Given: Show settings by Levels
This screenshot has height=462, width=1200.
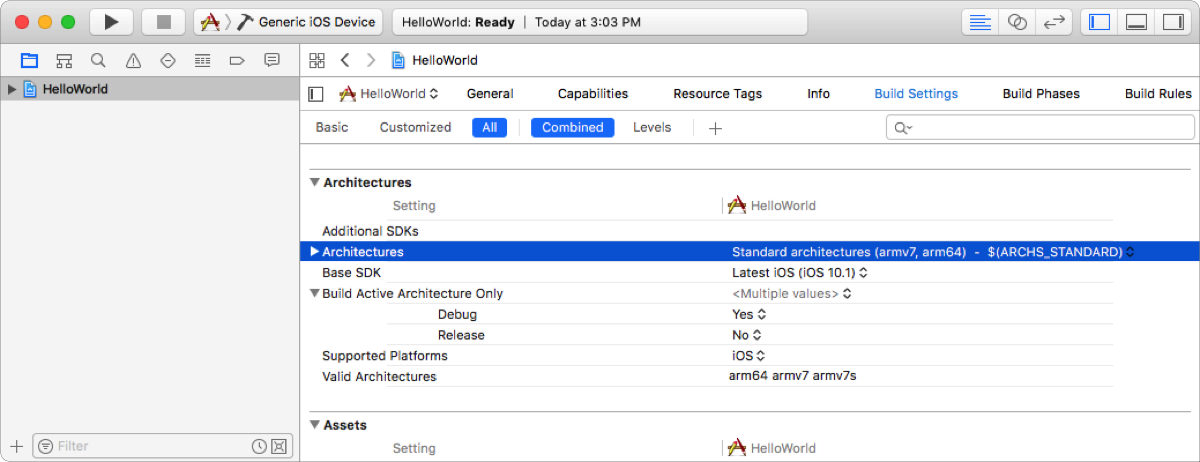Looking at the screenshot, I should [x=652, y=128].
